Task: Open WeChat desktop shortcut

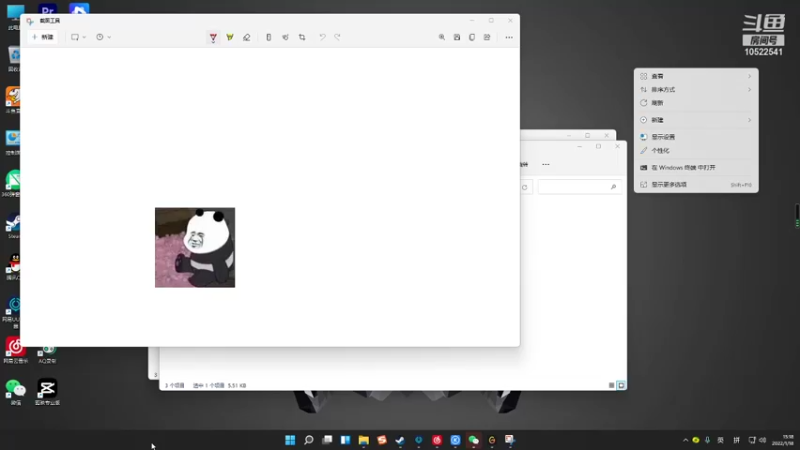Action: (15, 392)
